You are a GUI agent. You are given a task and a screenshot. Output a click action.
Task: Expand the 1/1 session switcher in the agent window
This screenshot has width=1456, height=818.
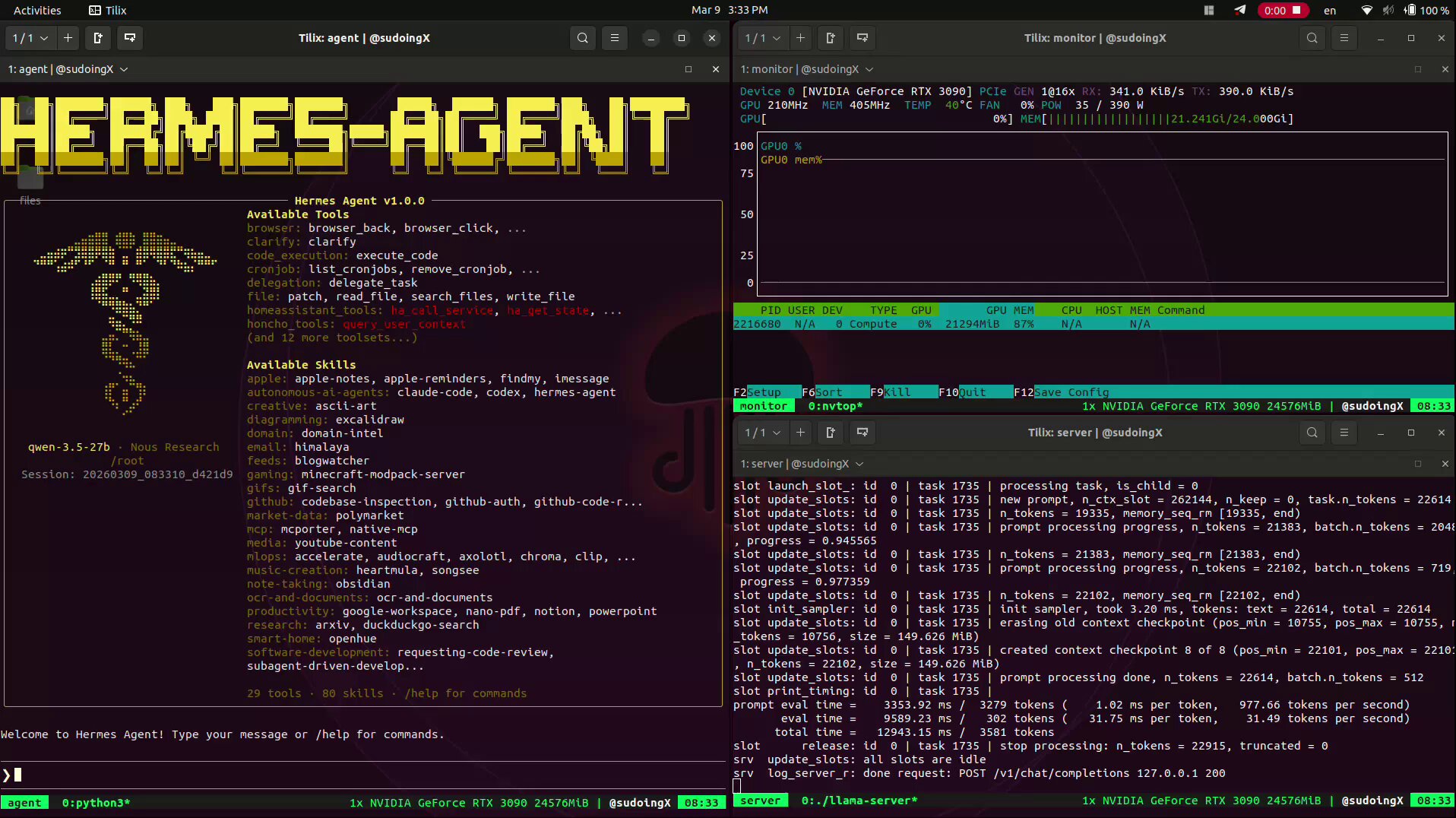pos(30,38)
